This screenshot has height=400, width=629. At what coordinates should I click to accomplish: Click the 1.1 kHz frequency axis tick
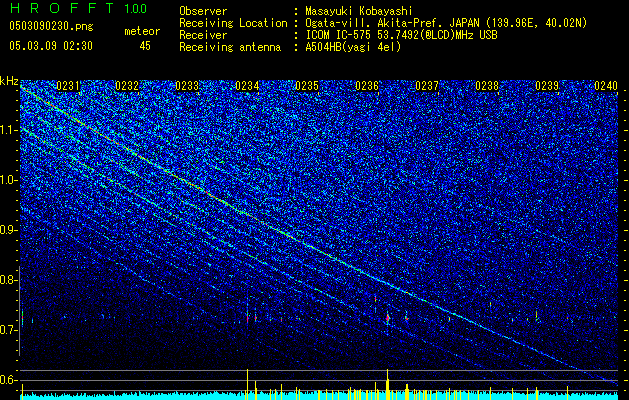[x=9, y=130]
